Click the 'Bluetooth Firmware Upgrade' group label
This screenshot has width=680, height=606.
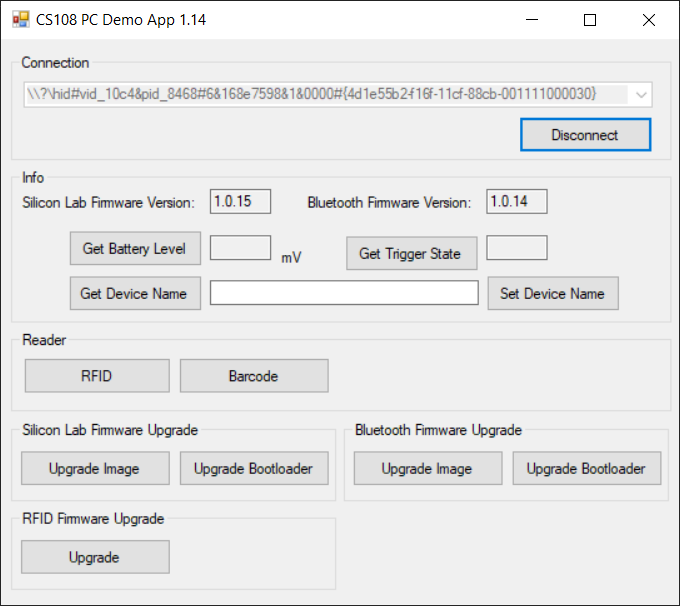(x=438, y=430)
